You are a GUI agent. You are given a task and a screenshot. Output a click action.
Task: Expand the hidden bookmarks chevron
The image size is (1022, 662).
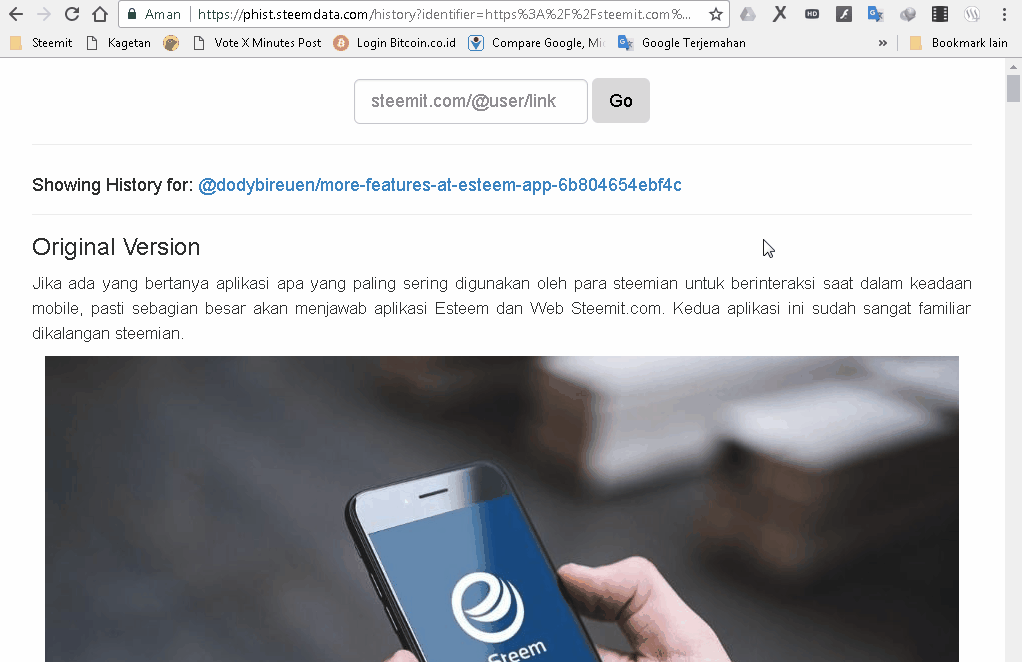coord(883,43)
